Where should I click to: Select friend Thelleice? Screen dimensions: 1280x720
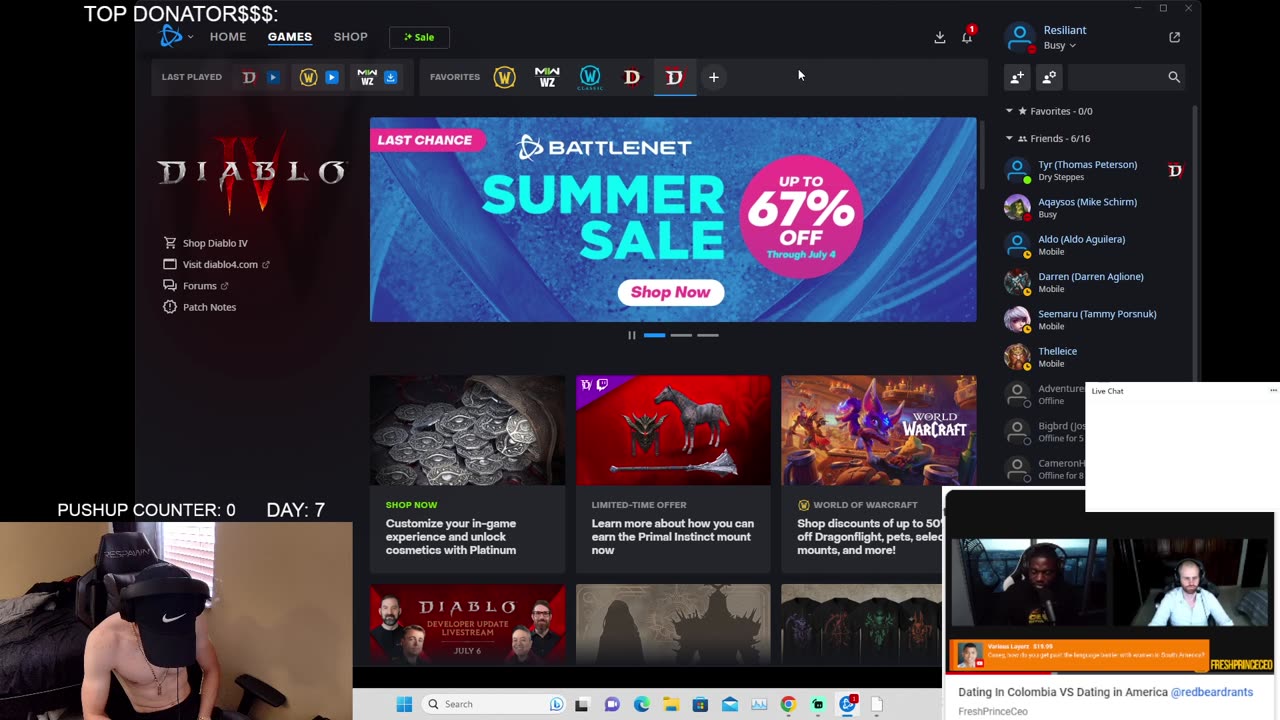click(x=1057, y=351)
